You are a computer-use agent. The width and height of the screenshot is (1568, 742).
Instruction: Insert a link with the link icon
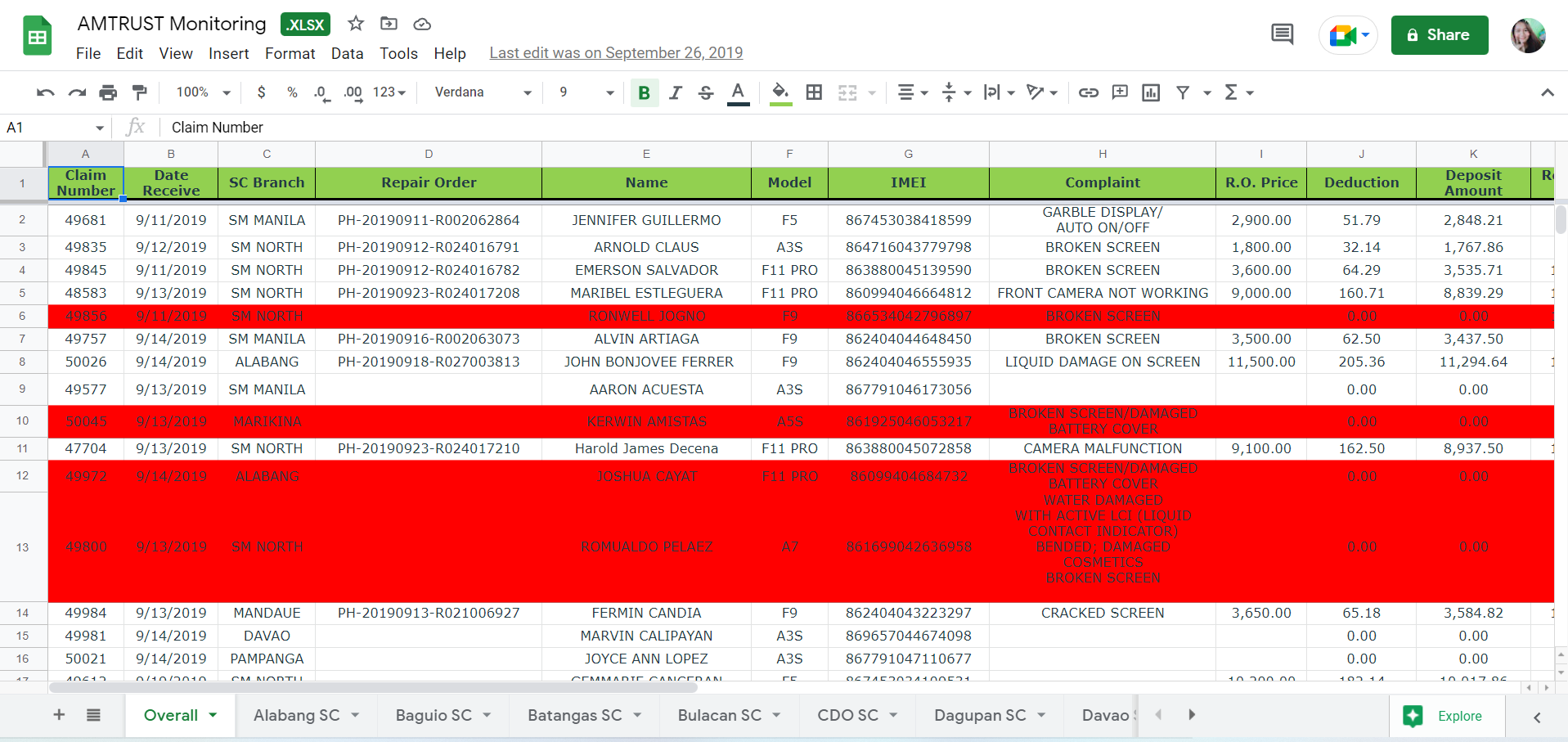pos(1088,92)
